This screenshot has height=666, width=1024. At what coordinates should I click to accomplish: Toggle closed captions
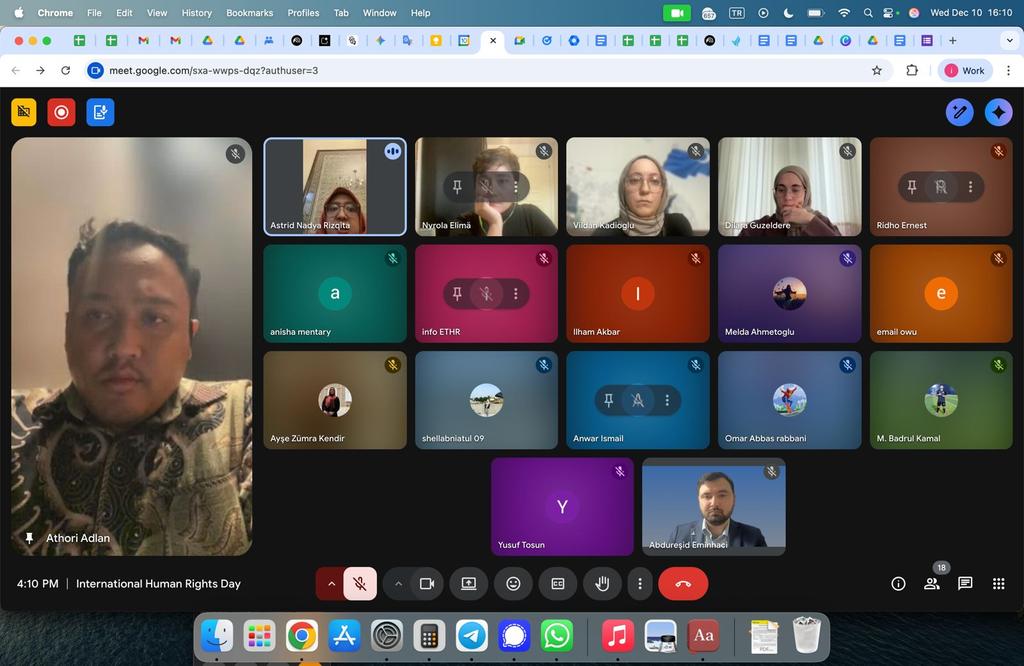click(558, 584)
